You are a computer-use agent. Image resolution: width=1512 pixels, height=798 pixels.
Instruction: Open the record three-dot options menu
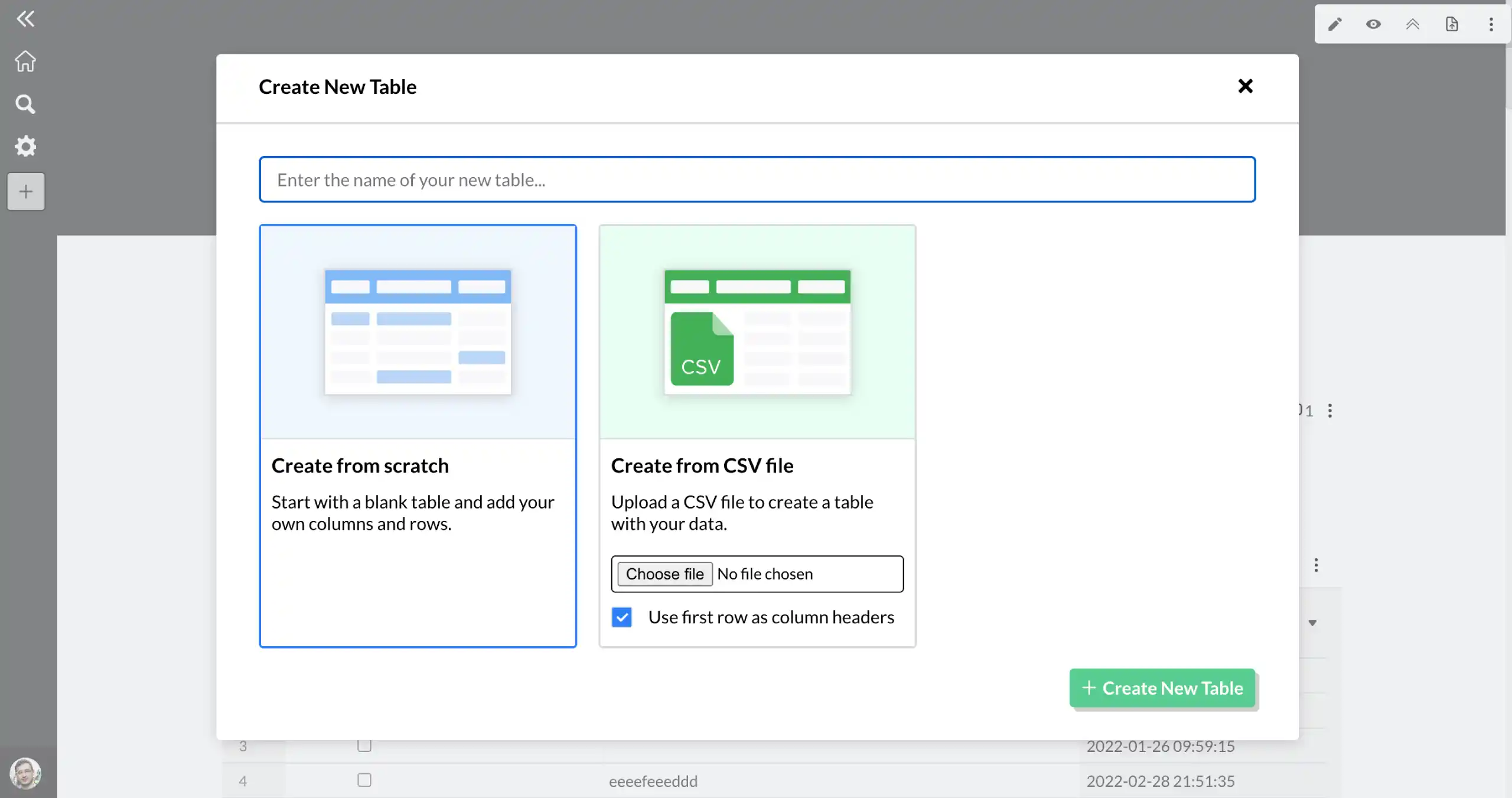(x=1330, y=409)
